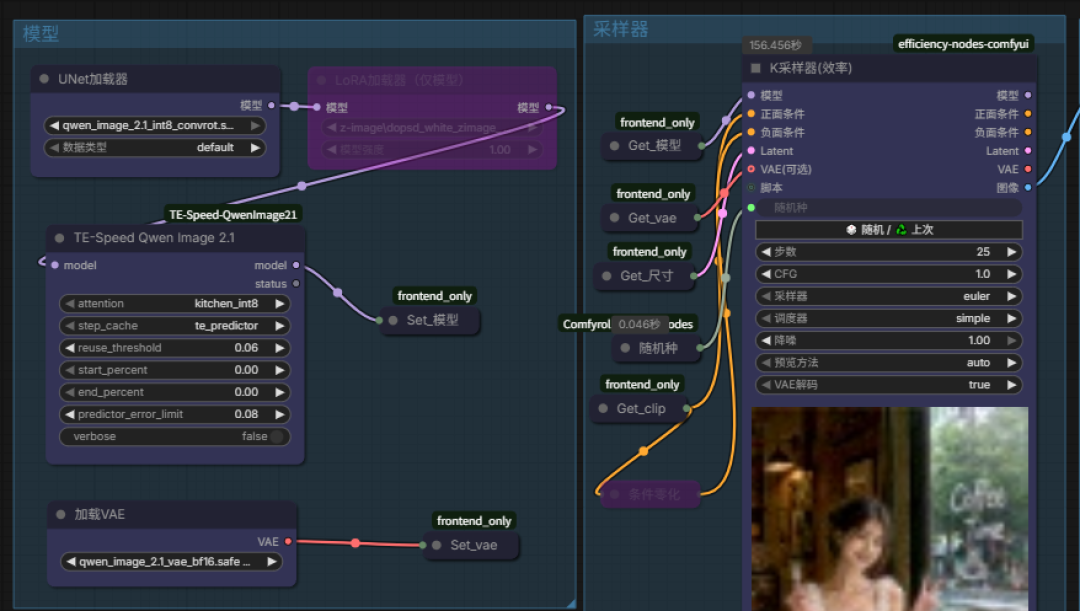
Task: Increase reuse_threshold with its right arrow
Action: pos(280,348)
